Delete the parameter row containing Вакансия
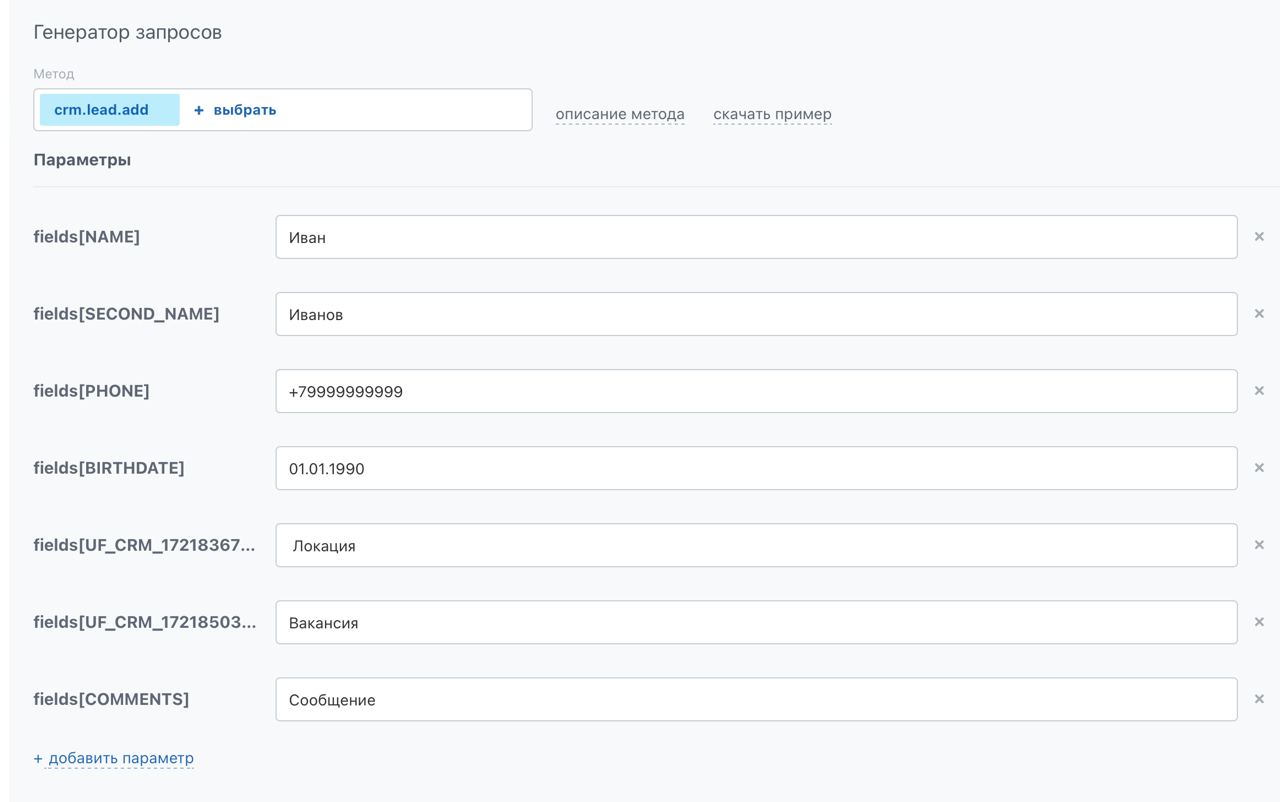 click(1259, 622)
